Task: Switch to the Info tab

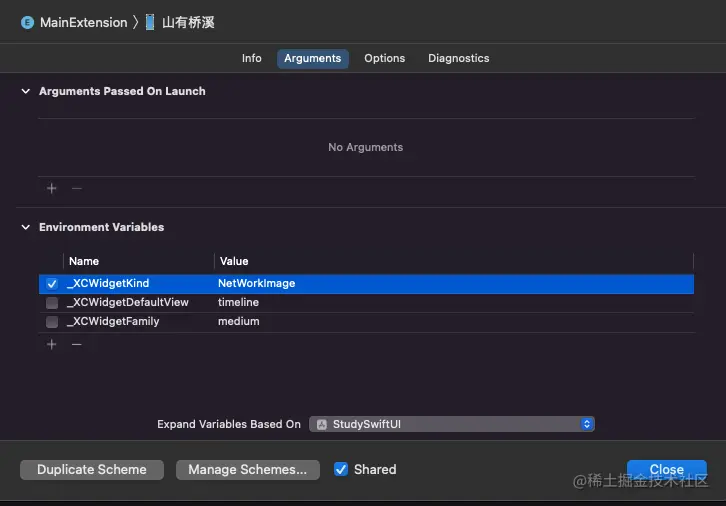Action: coord(251,58)
